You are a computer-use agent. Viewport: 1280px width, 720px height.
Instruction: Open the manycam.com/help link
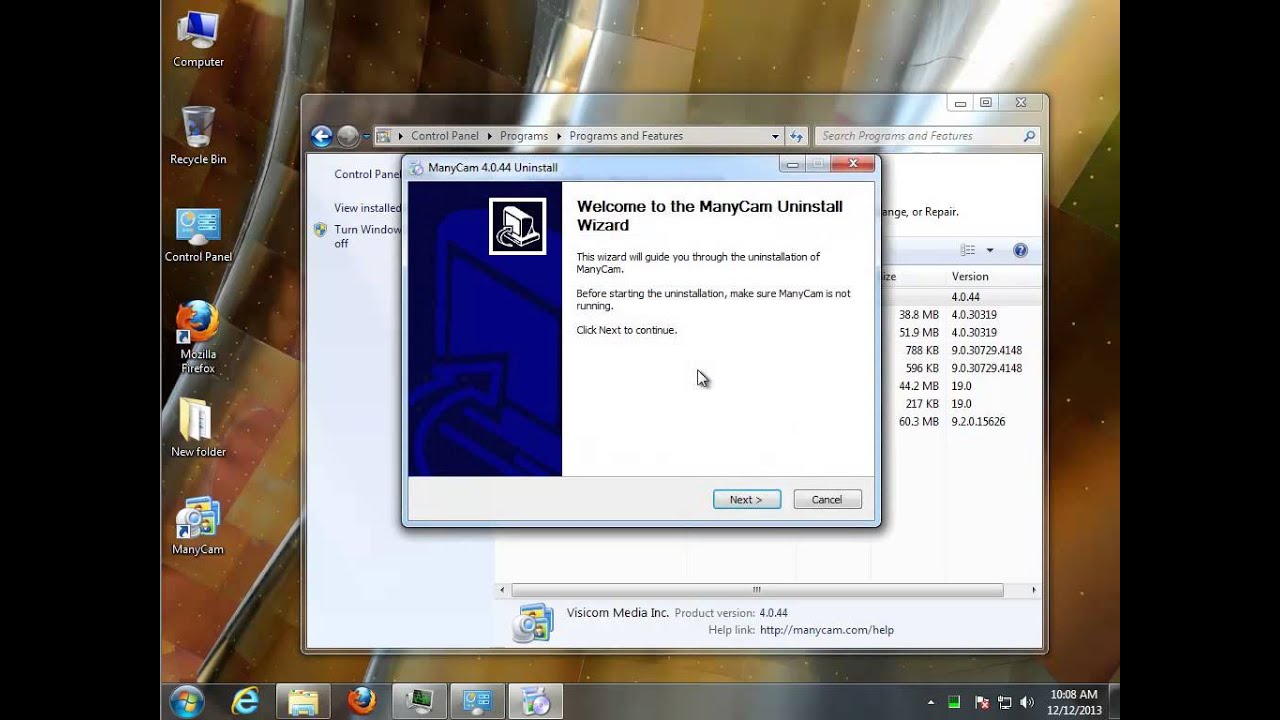click(x=827, y=630)
